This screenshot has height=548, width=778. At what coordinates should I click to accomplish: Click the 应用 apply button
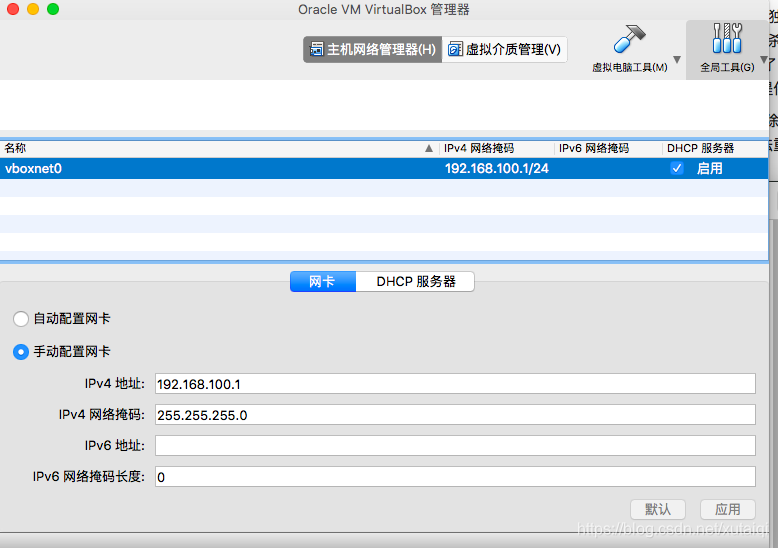click(728, 509)
